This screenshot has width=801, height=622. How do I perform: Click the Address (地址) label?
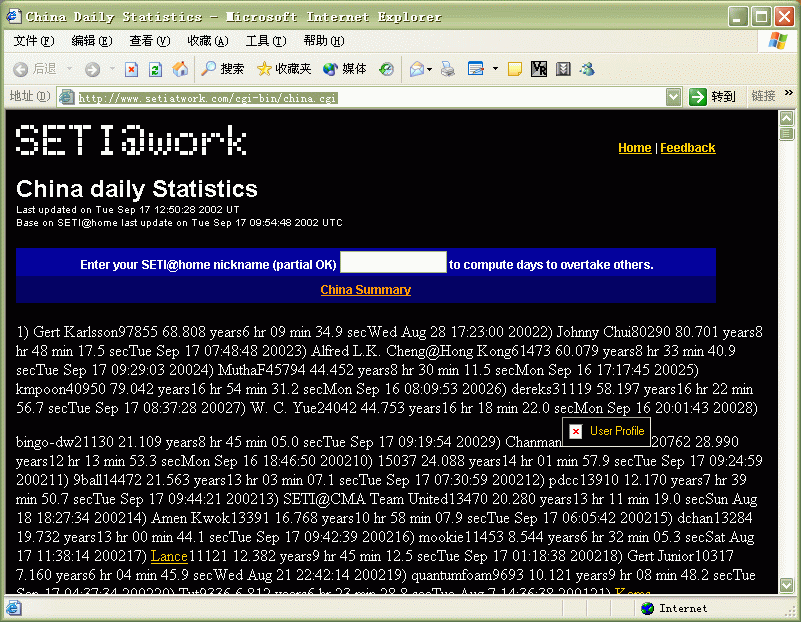coord(30,96)
